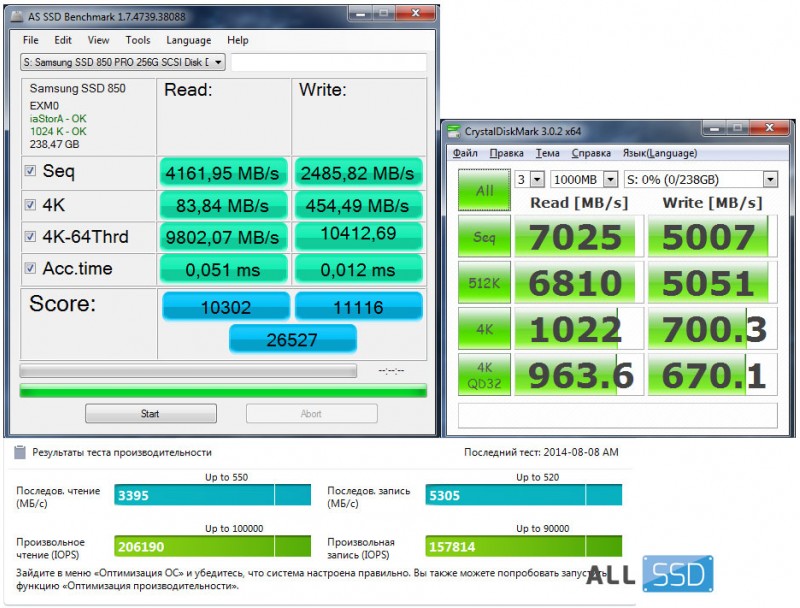Click the read score 10302
The height and width of the screenshot is (608, 800).
226,307
